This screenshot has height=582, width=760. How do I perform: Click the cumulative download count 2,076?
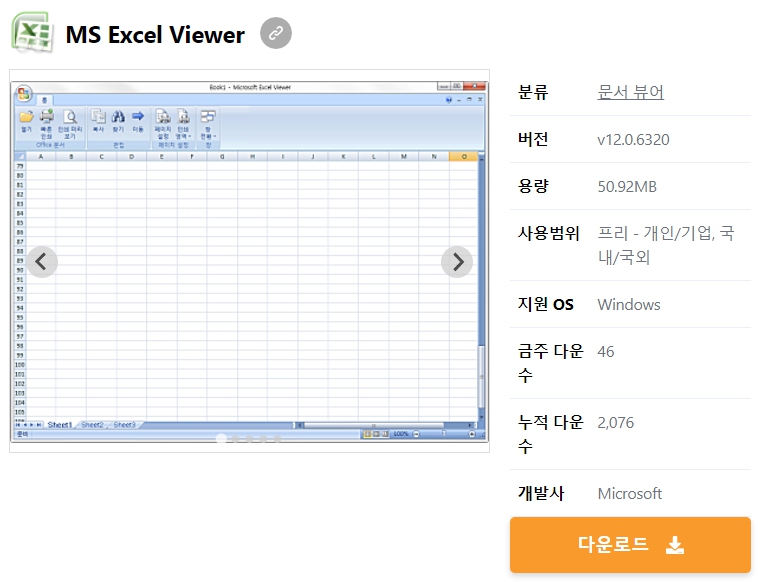pos(616,423)
